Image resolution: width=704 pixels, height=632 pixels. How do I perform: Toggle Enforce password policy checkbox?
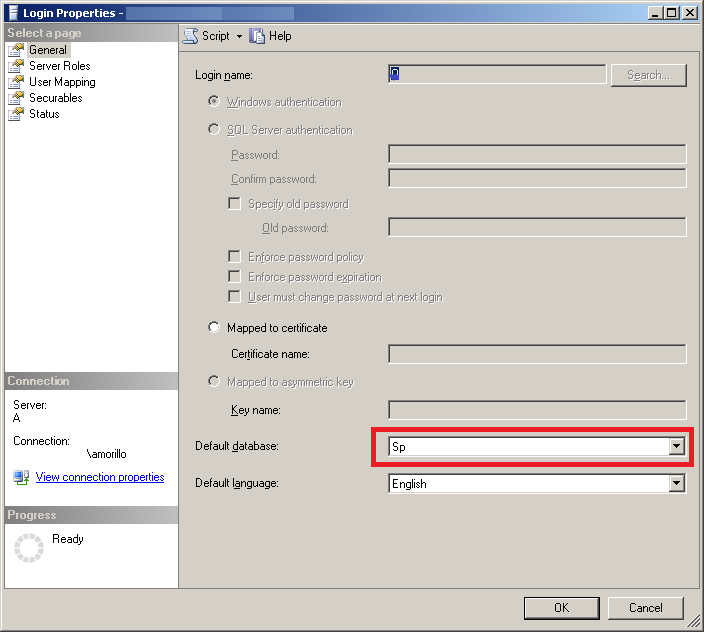234,256
